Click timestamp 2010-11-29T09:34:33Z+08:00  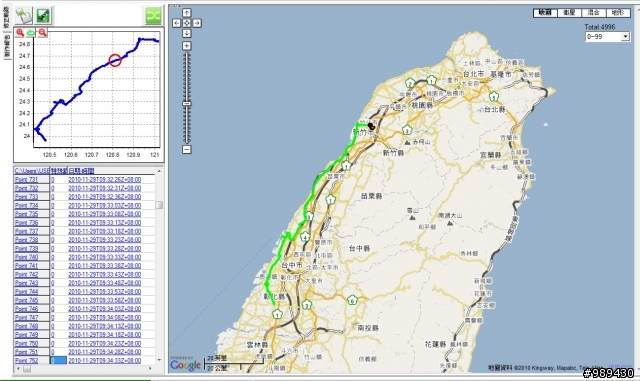coord(104,361)
